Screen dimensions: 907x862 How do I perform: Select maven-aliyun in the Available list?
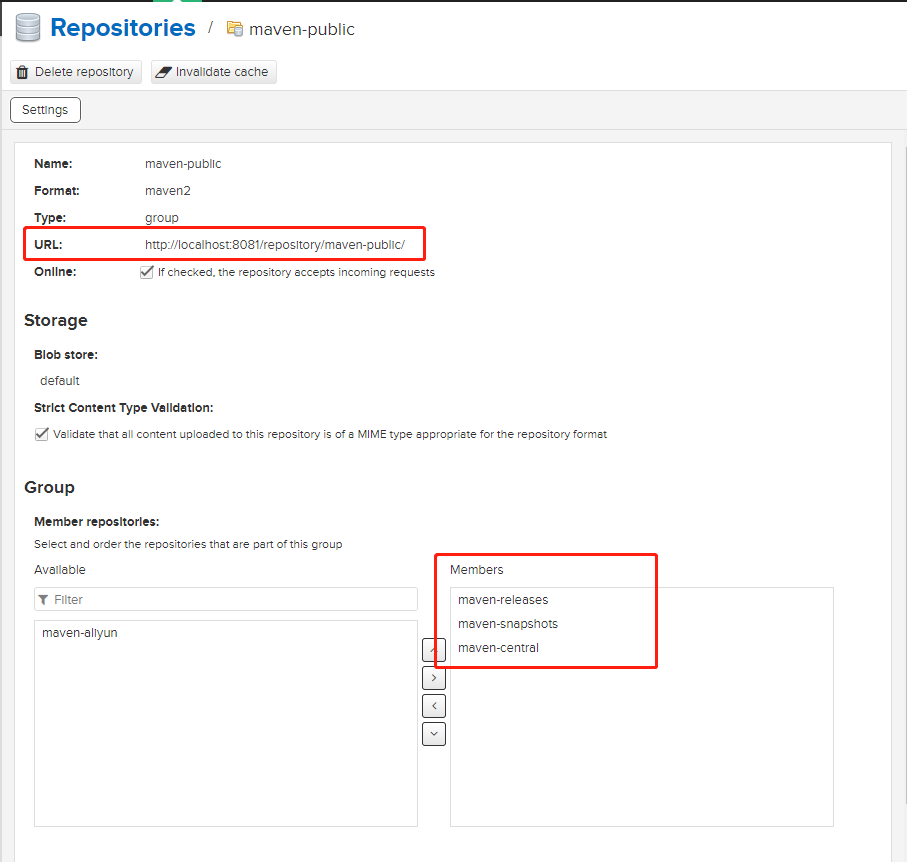80,633
